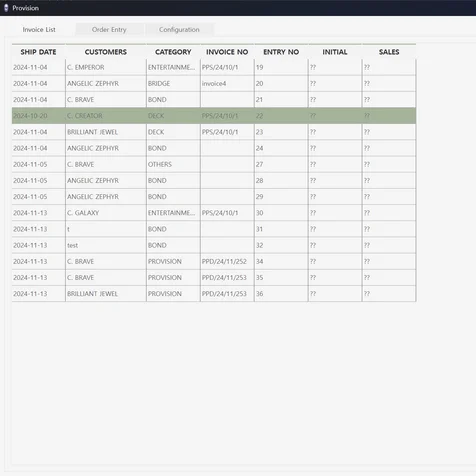This screenshot has width=476, height=476.
Task: Select the highlighted C. CREATOR row
Action: tap(214, 116)
